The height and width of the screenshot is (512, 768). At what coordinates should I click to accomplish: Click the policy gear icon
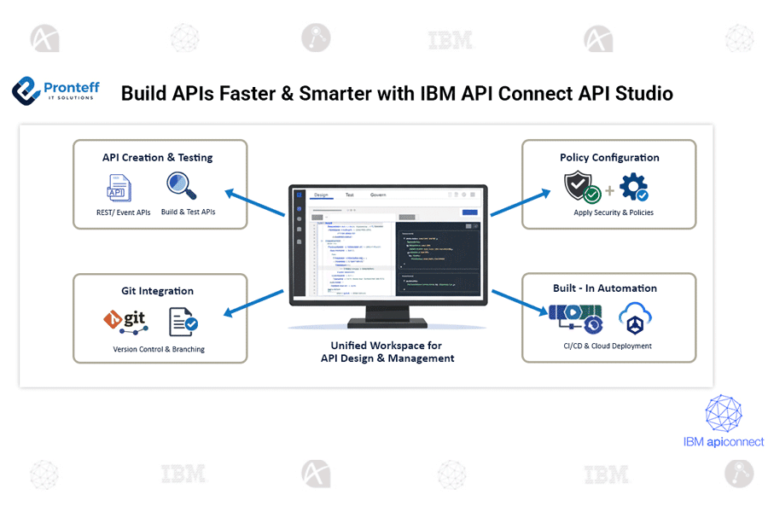point(634,187)
